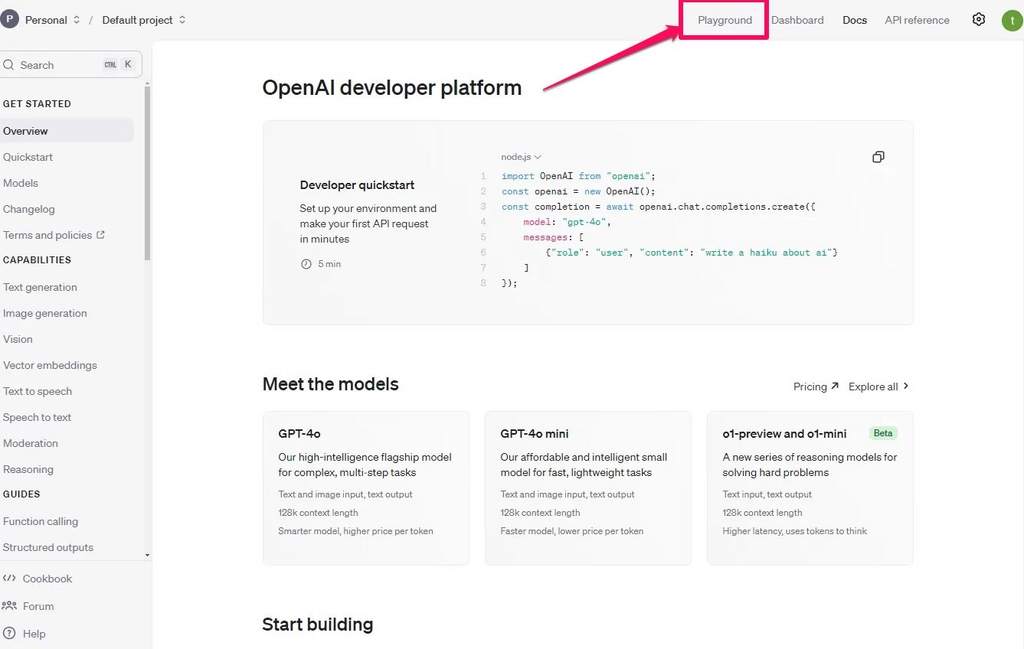Expand the Default project switcher

pyautogui.click(x=182, y=20)
